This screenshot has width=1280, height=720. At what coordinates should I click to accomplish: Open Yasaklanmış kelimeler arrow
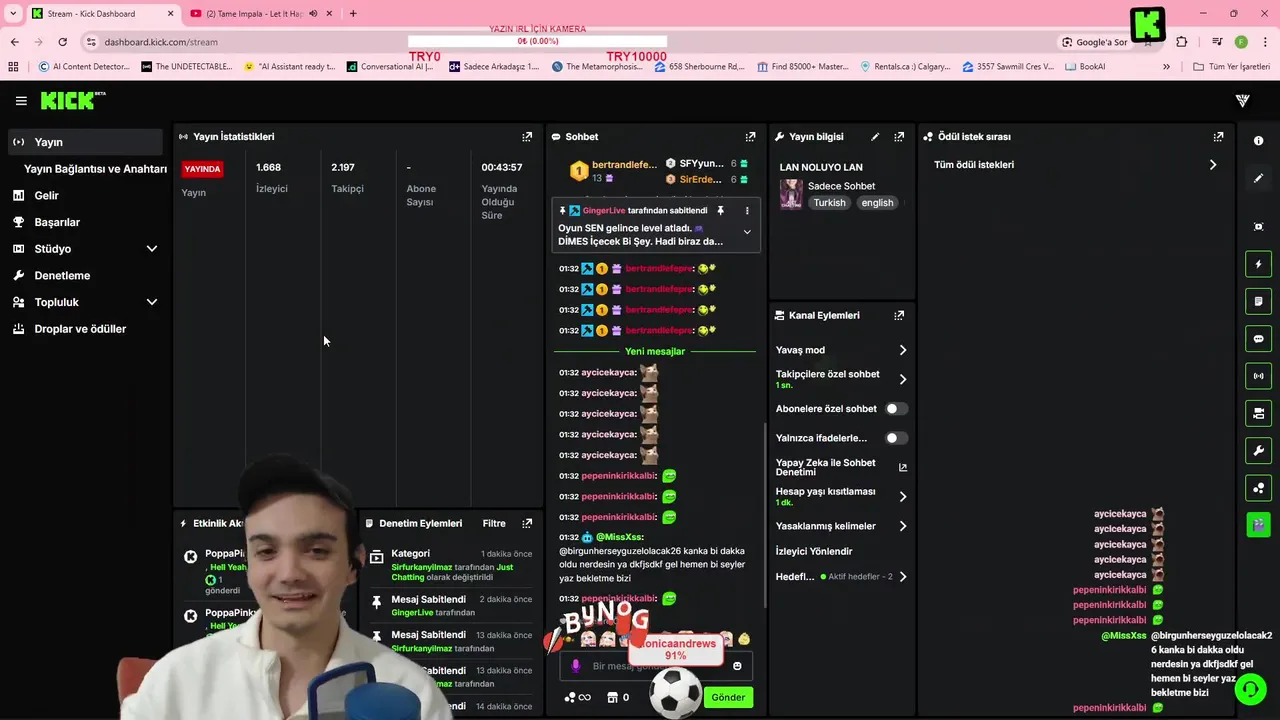pyautogui.click(x=902, y=526)
